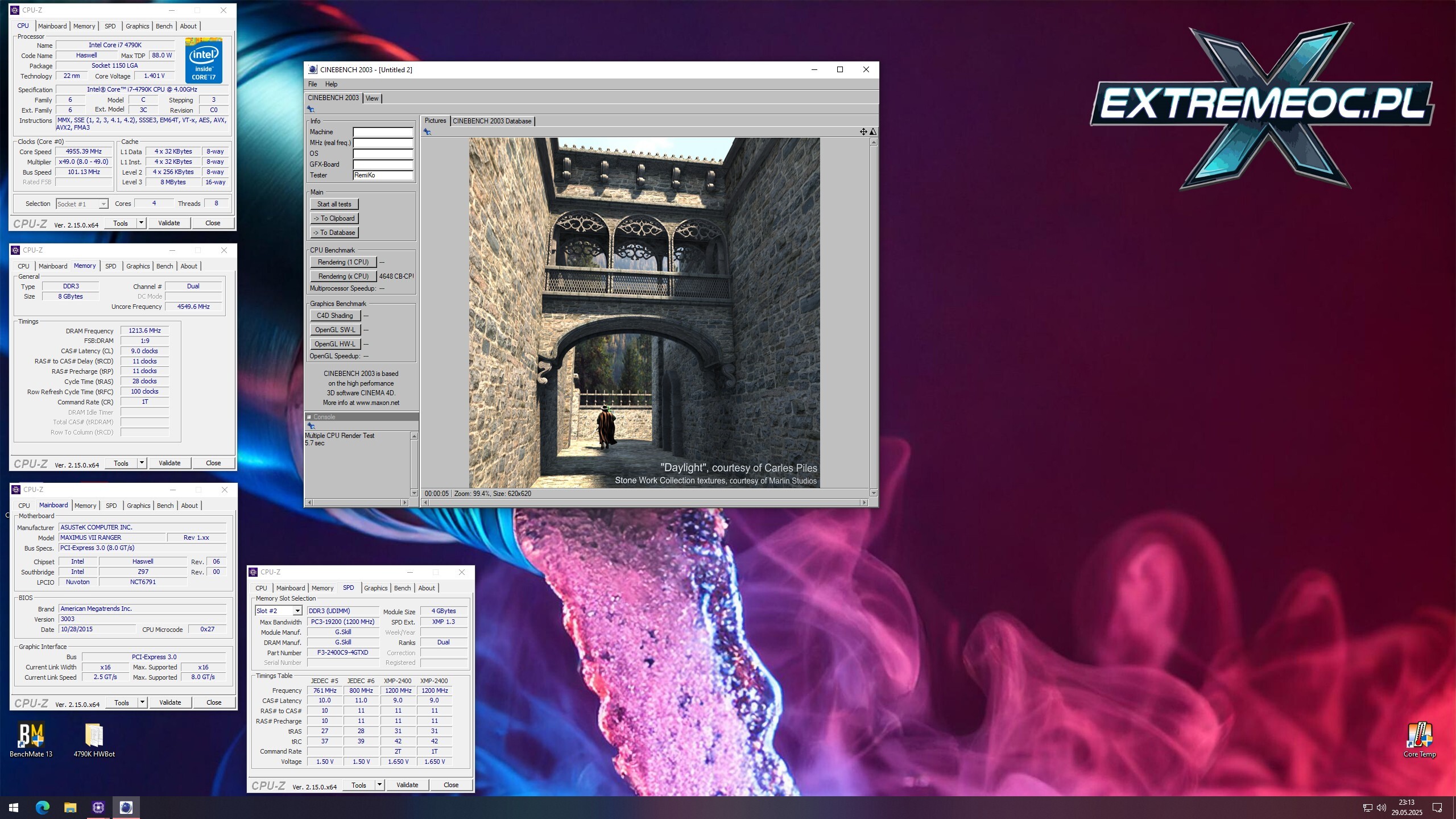Image resolution: width=1456 pixels, height=819 pixels.
Task: Click the CPU-Z icon in the taskbar
Action: coord(98,807)
